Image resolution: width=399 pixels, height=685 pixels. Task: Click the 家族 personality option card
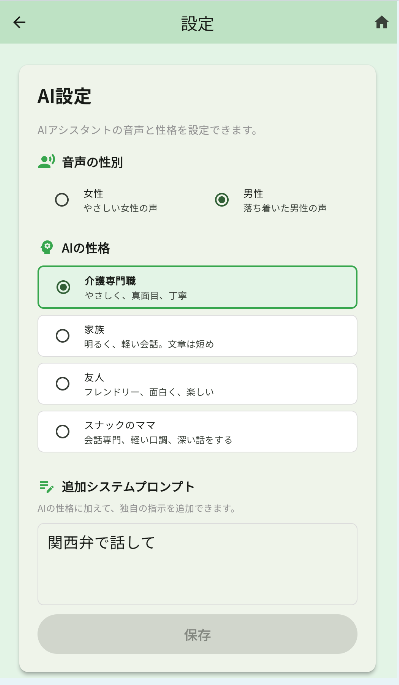[x=198, y=336]
